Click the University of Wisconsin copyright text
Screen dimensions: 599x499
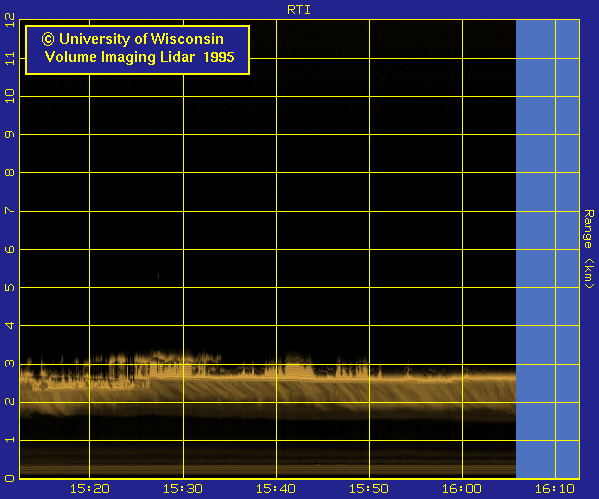(133, 39)
